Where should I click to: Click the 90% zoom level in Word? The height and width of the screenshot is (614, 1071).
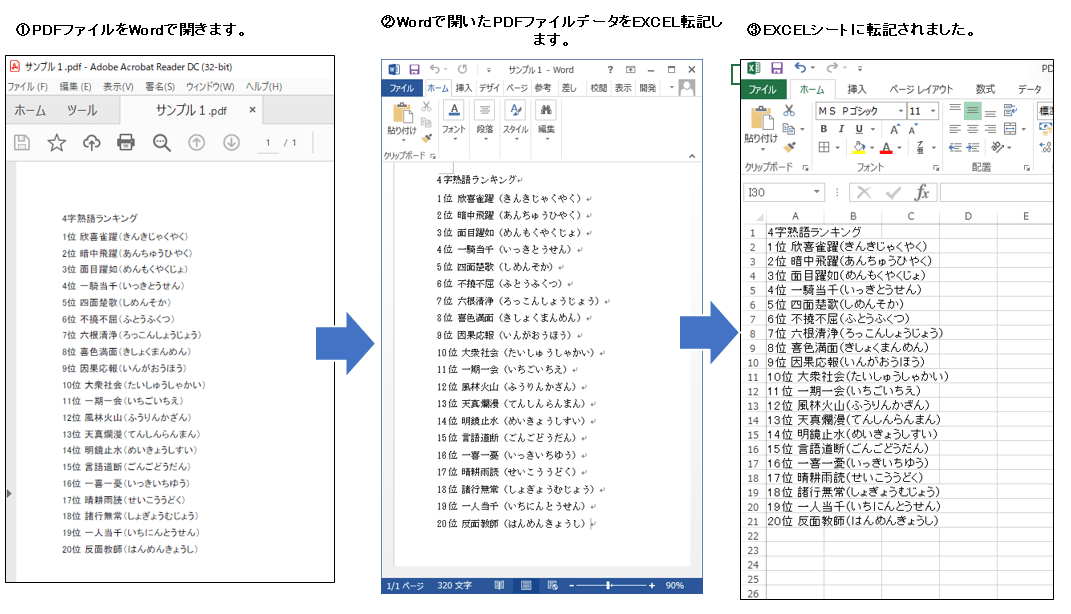[675, 585]
